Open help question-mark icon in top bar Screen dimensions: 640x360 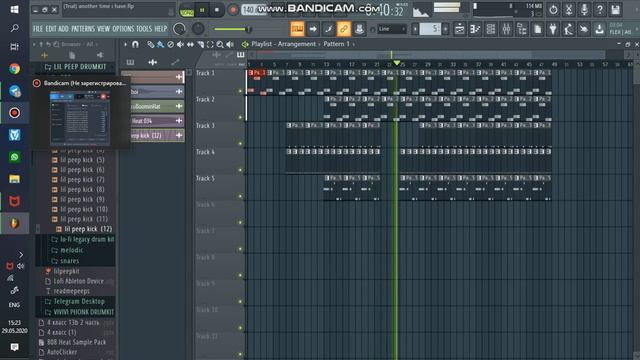(600, 9)
